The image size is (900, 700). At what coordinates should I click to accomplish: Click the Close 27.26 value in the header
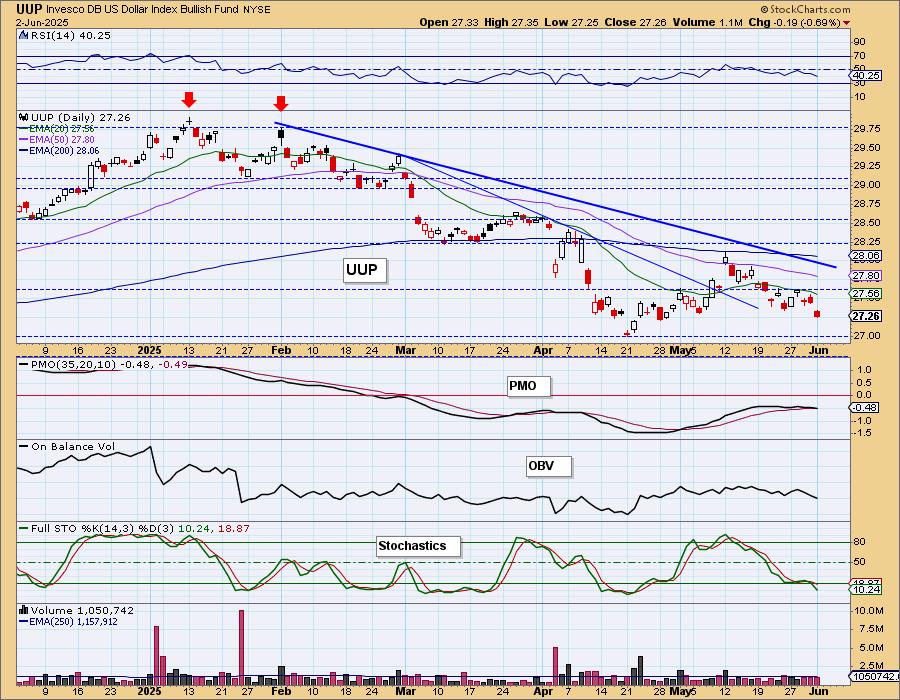tap(636, 22)
